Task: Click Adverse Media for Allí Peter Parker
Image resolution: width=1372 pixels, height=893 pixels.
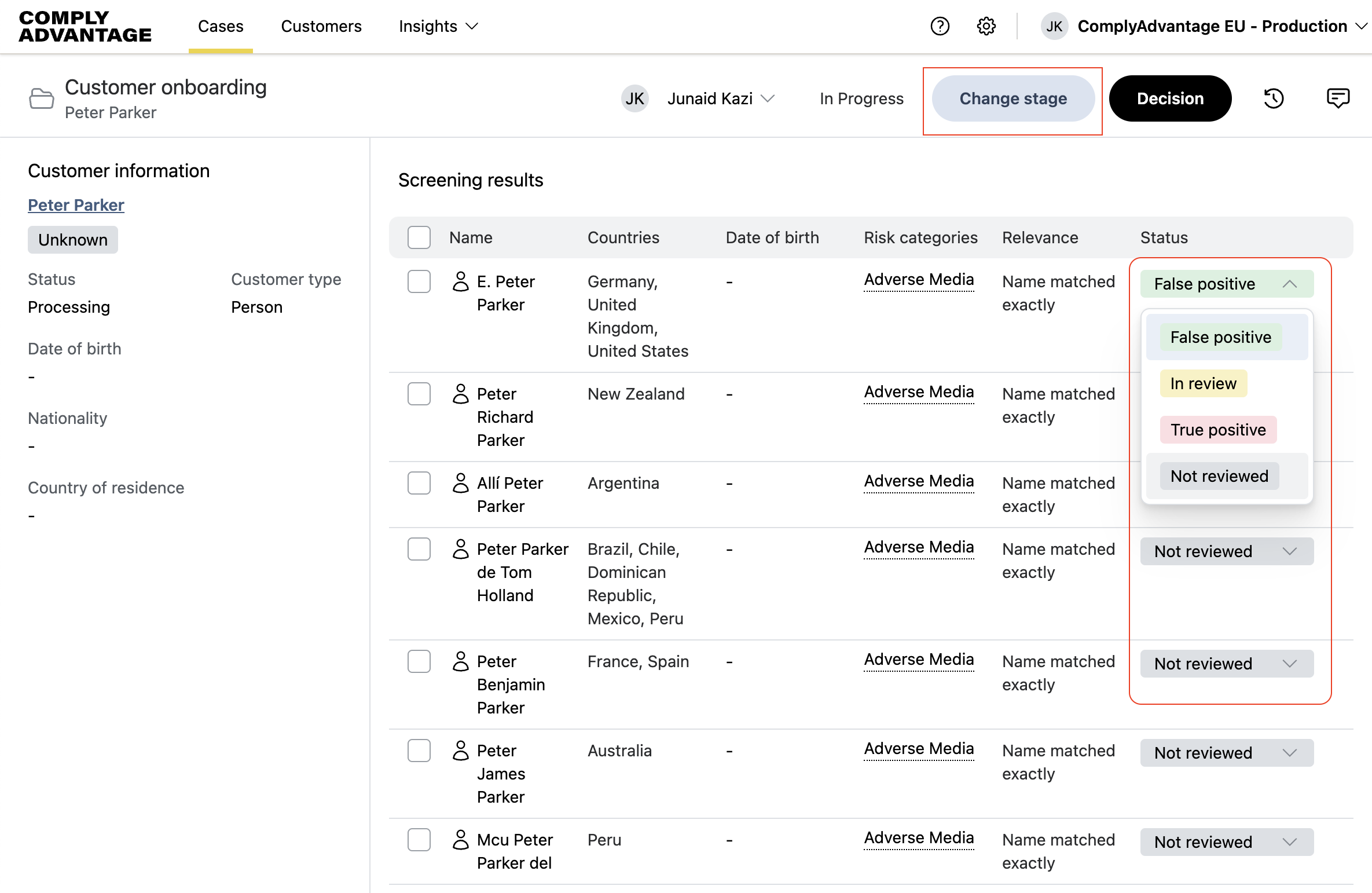Action: [919, 481]
